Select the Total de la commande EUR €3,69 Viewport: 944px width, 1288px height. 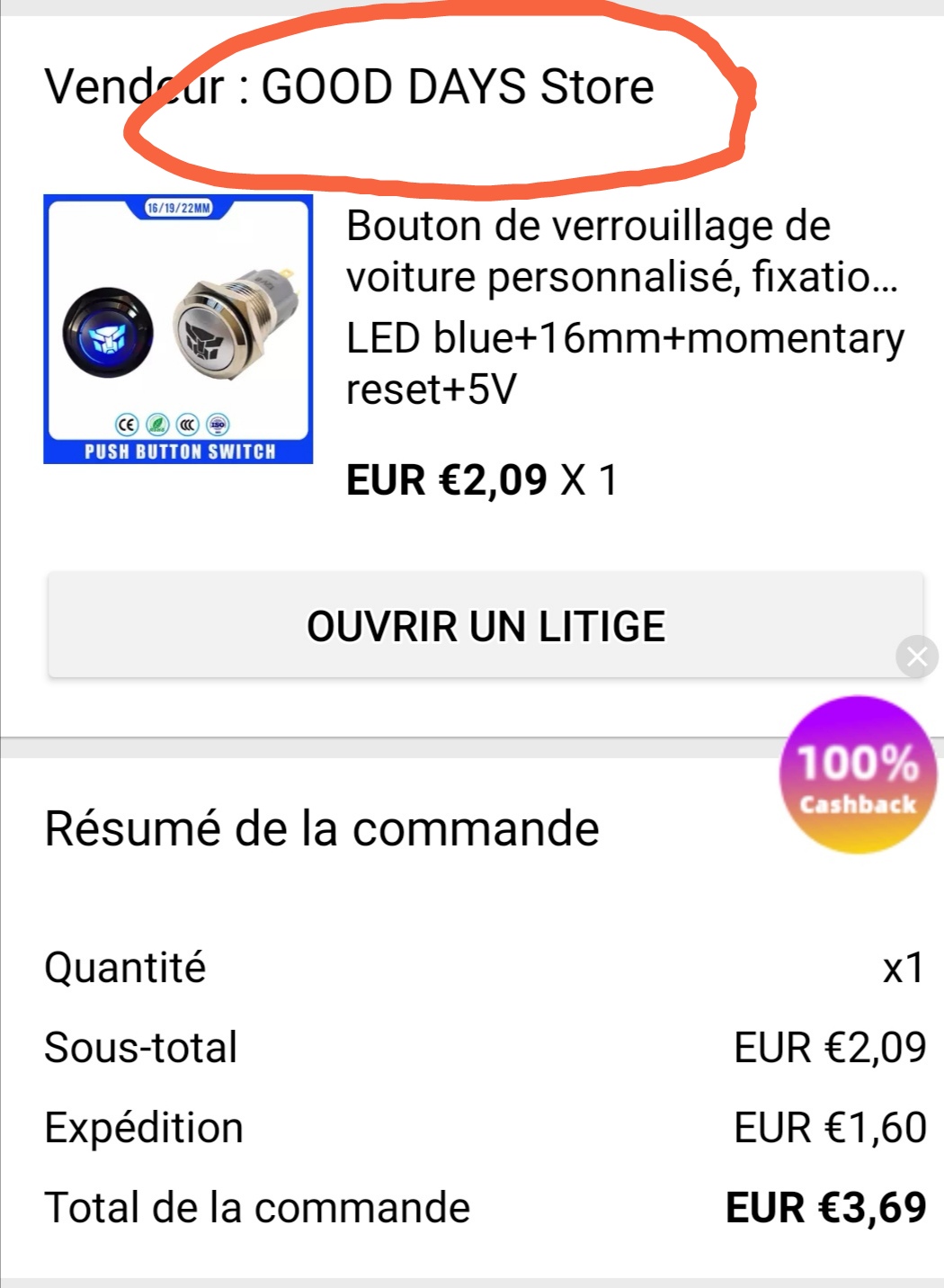(826, 1207)
